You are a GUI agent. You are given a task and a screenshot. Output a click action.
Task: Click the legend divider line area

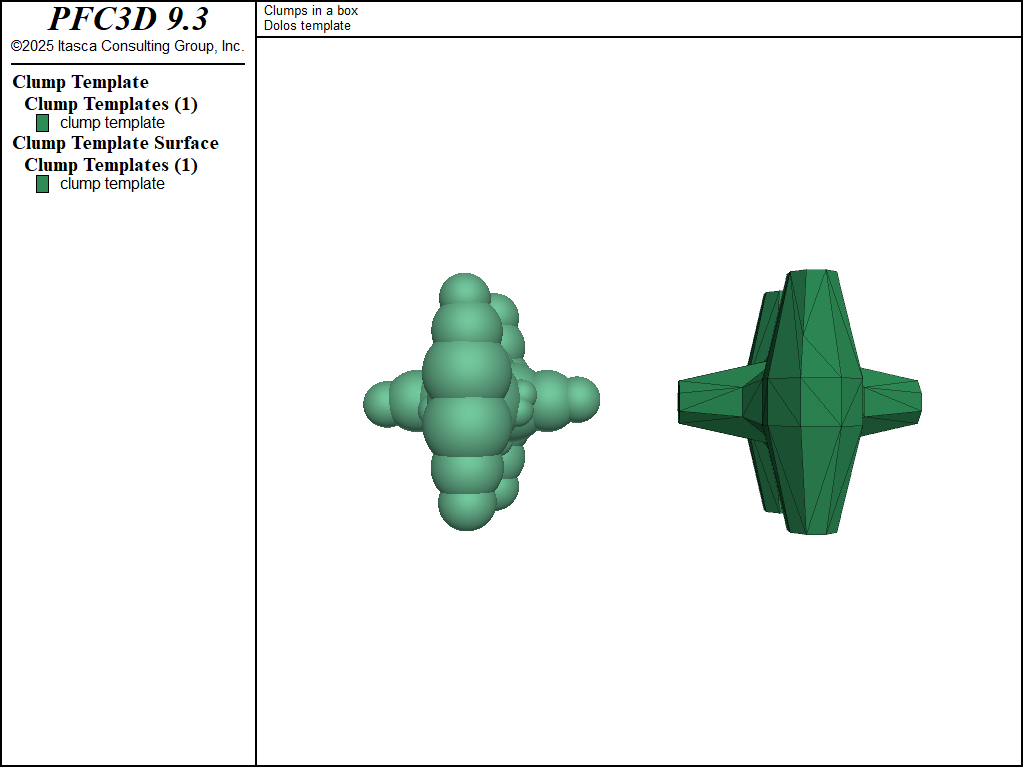pos(128,63)
